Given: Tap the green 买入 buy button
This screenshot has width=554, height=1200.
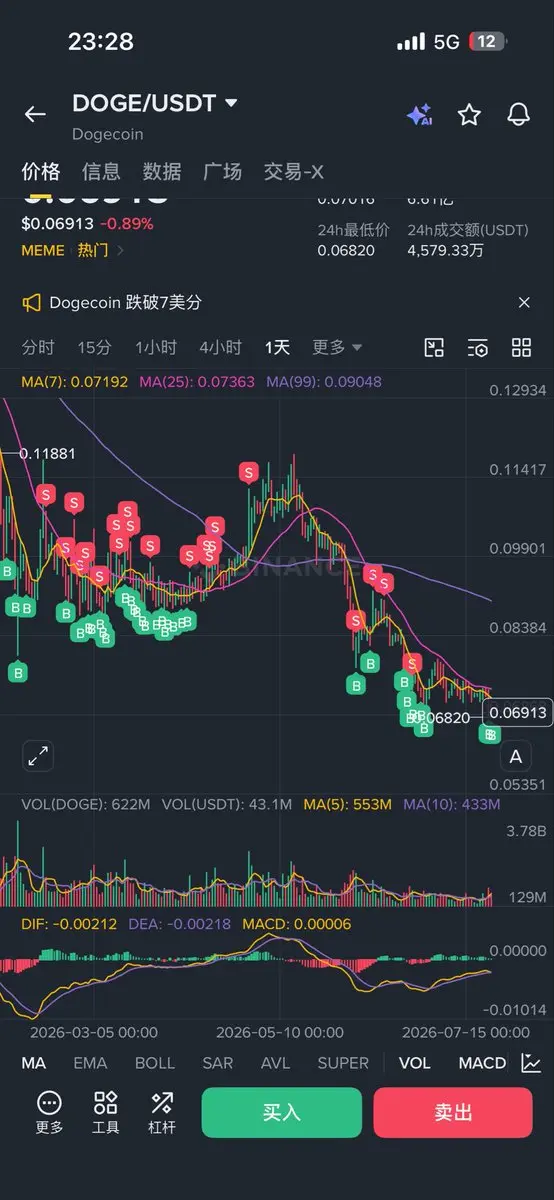Looking at the screenshot, I should click(x=281, y=1112).
